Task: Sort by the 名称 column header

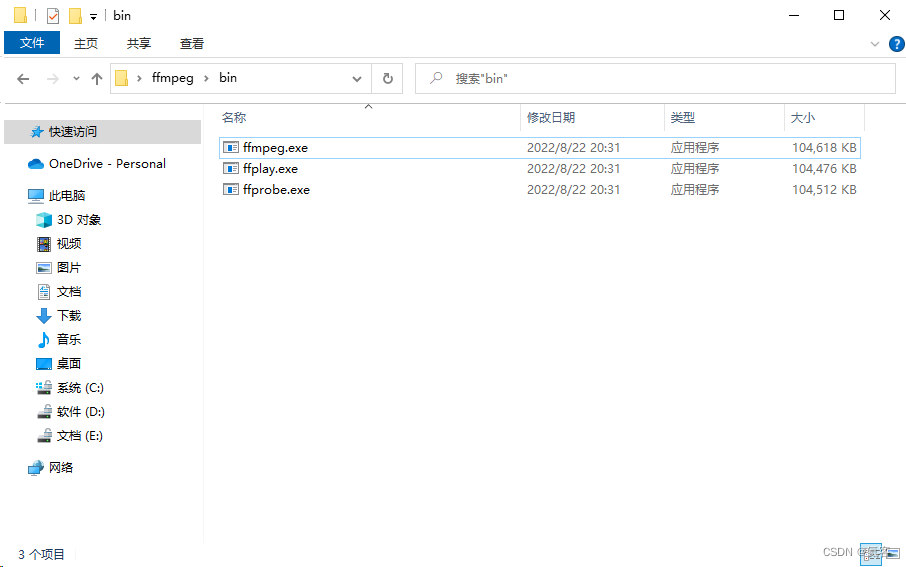Action: point(234,117)
